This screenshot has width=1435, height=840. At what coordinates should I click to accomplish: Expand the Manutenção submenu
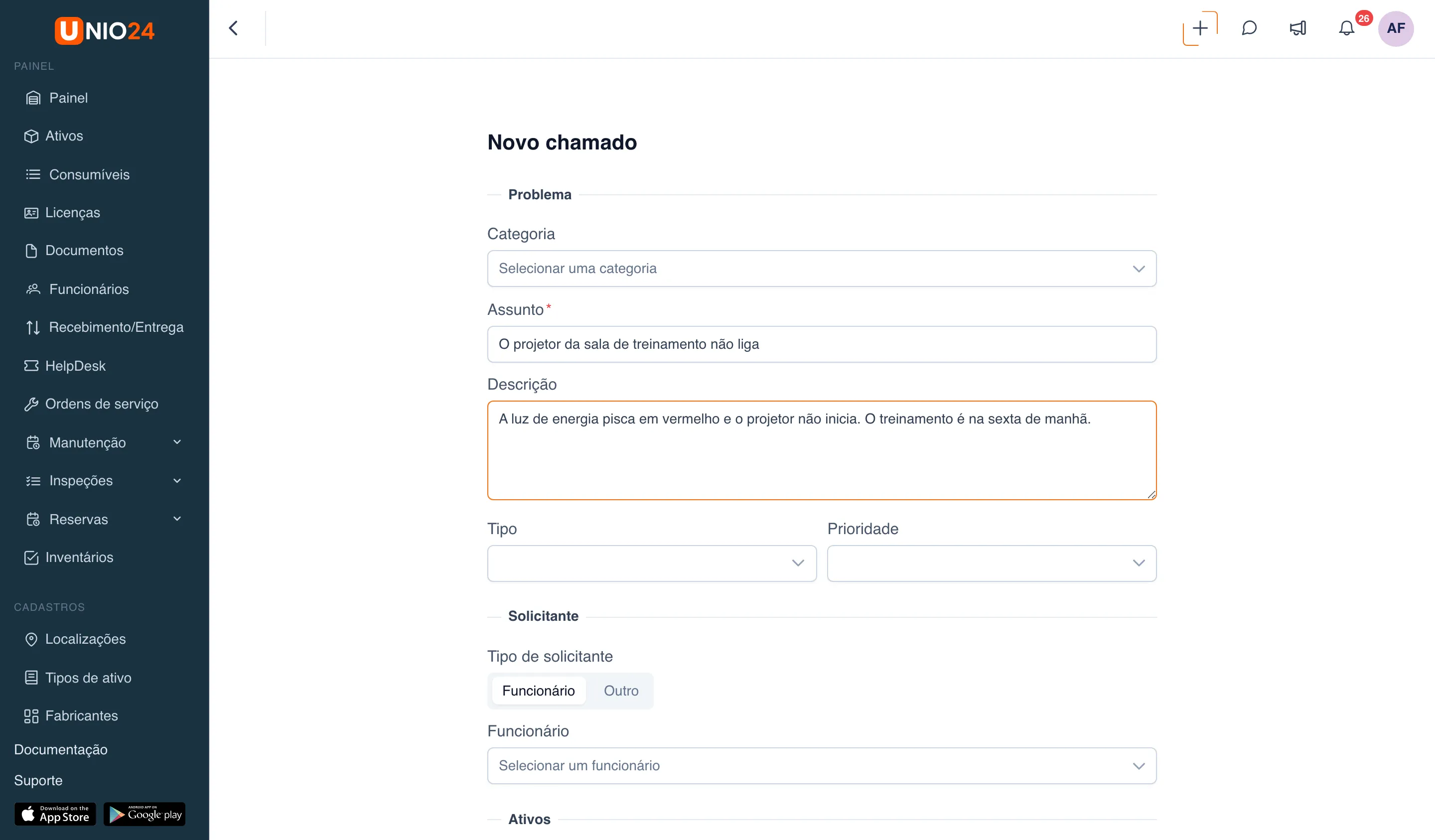coord(104,442)
